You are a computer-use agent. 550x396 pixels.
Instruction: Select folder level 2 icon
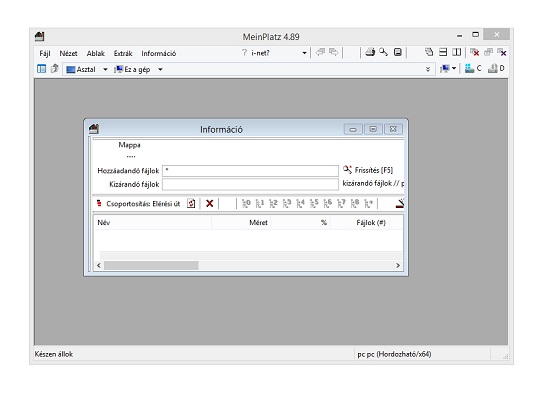[273, 203]
